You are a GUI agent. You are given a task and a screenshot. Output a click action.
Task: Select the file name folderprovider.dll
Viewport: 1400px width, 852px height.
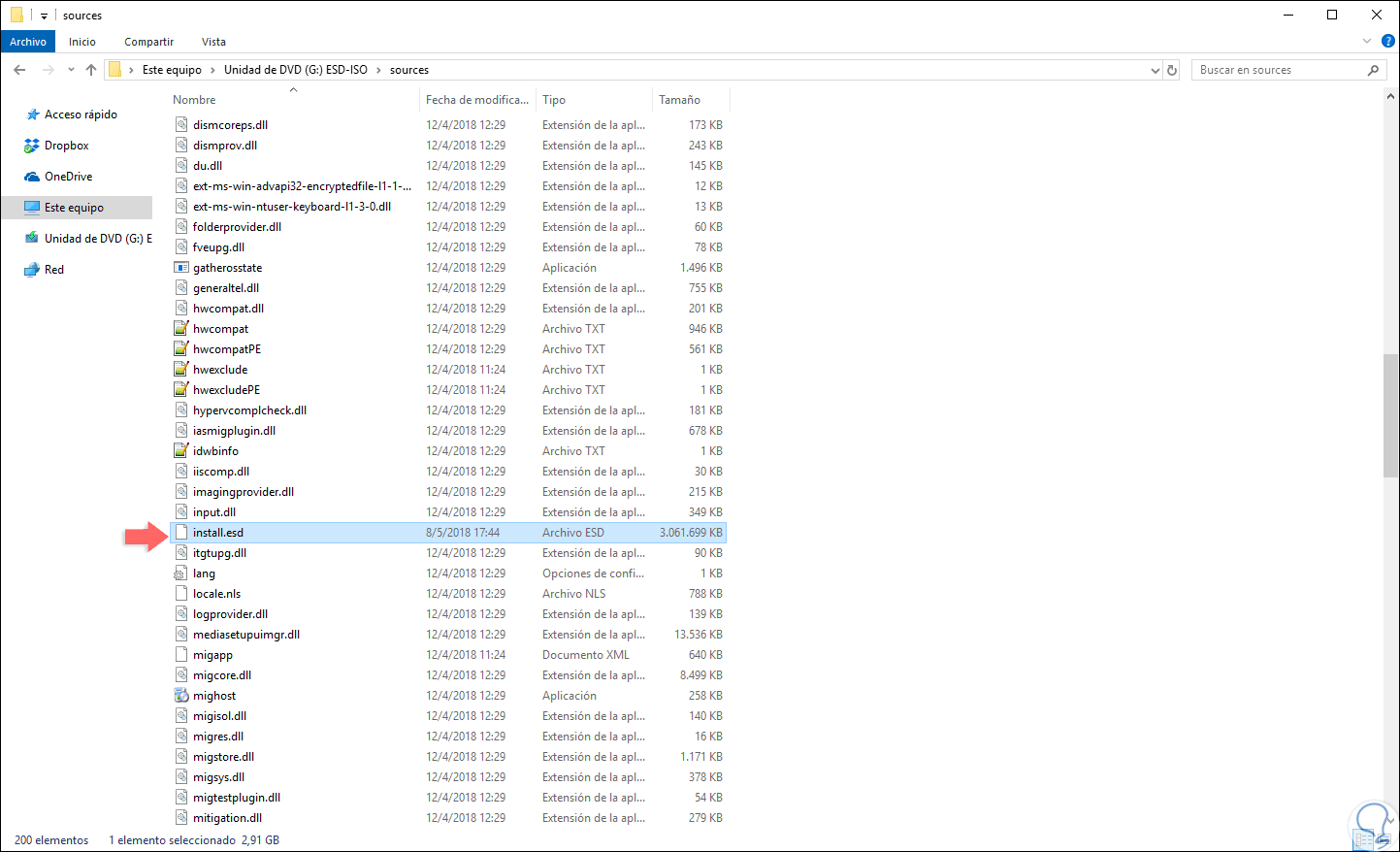(x=237, y=227)
